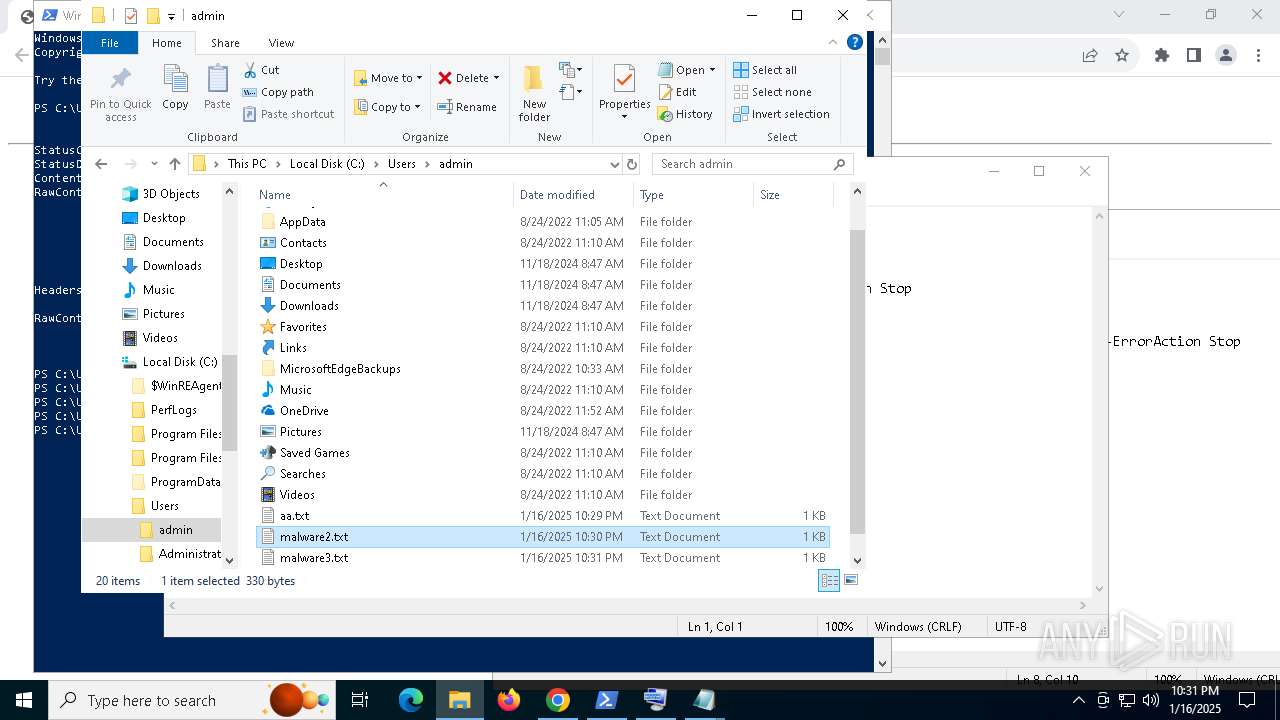Click the Copy ribbon button
Viewport: 1280px width, 720px height.
click(x=175, y=88)
